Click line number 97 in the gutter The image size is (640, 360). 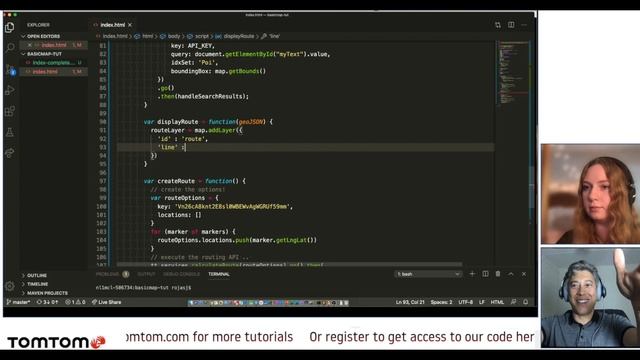(102, 181)
